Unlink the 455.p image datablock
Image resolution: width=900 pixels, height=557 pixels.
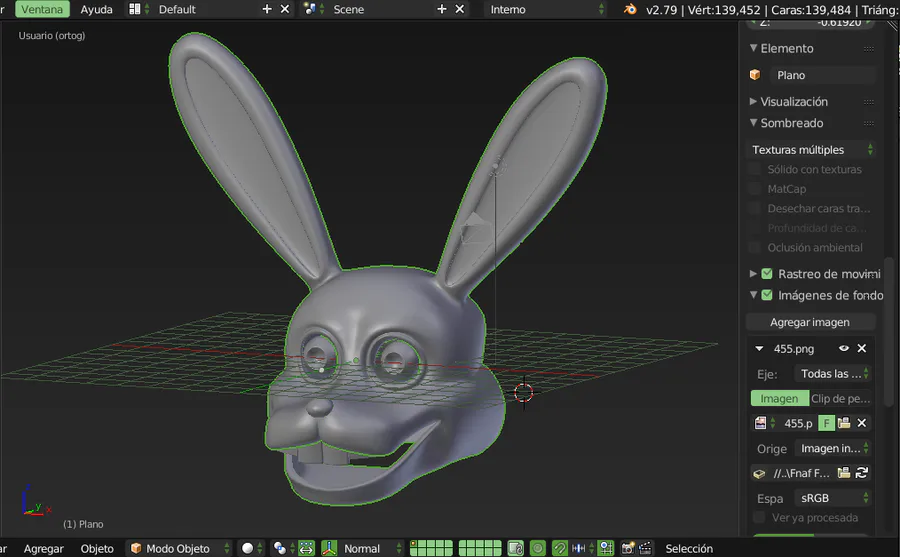click(x=862, y=423)
